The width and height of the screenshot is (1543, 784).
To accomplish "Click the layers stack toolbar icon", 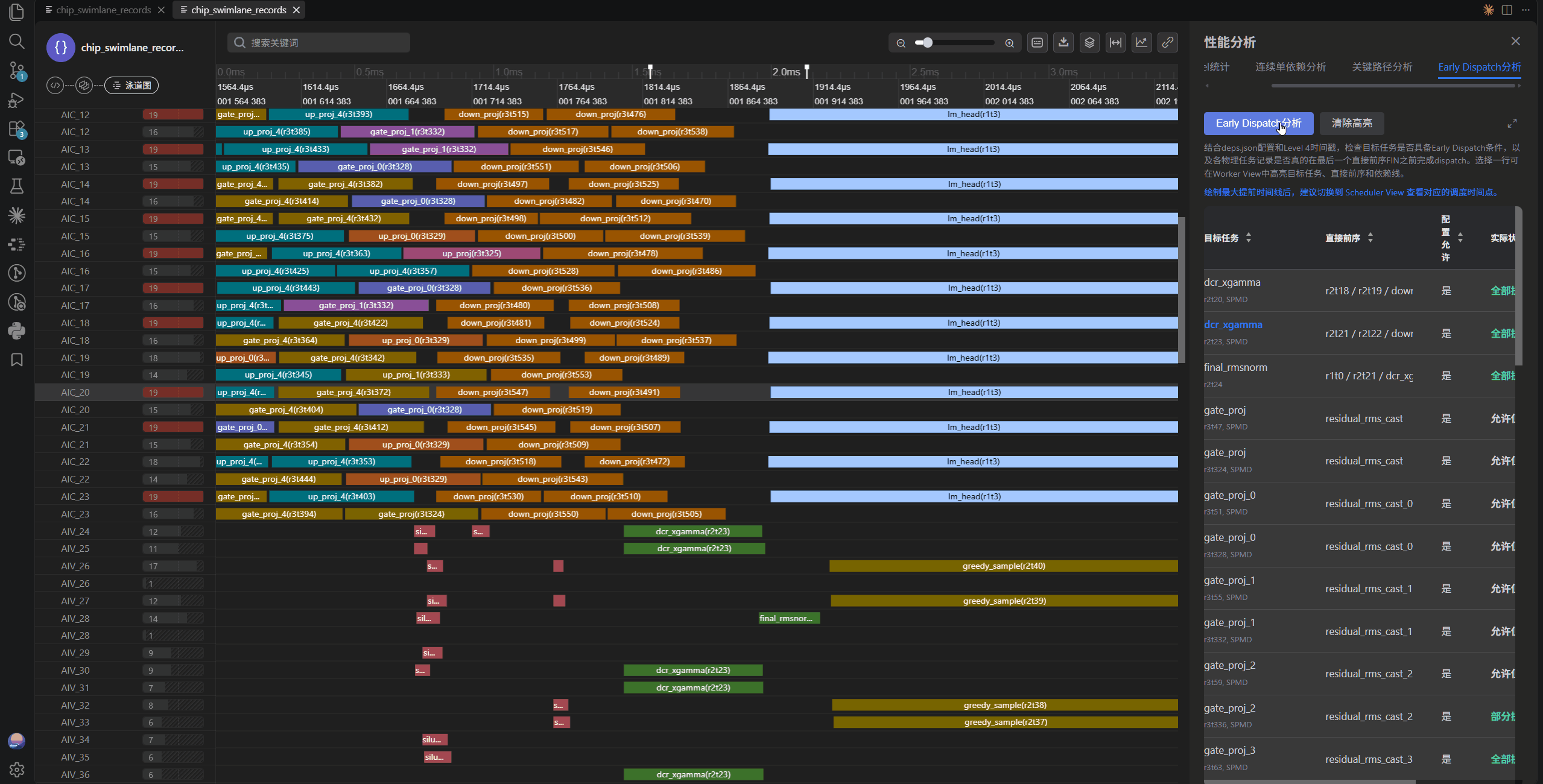I will click(1089, 43).
